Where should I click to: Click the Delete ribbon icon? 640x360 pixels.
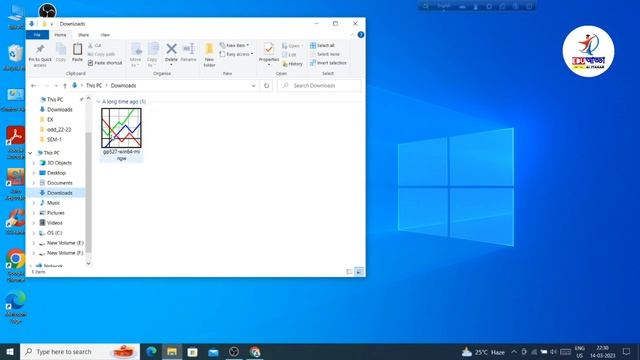click(x=171, y=53)
